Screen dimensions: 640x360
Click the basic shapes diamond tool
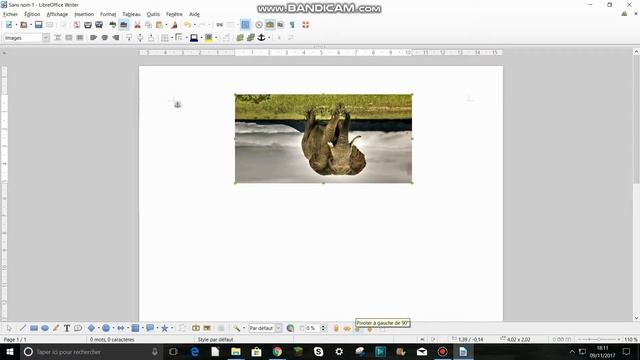coord(91,328)
